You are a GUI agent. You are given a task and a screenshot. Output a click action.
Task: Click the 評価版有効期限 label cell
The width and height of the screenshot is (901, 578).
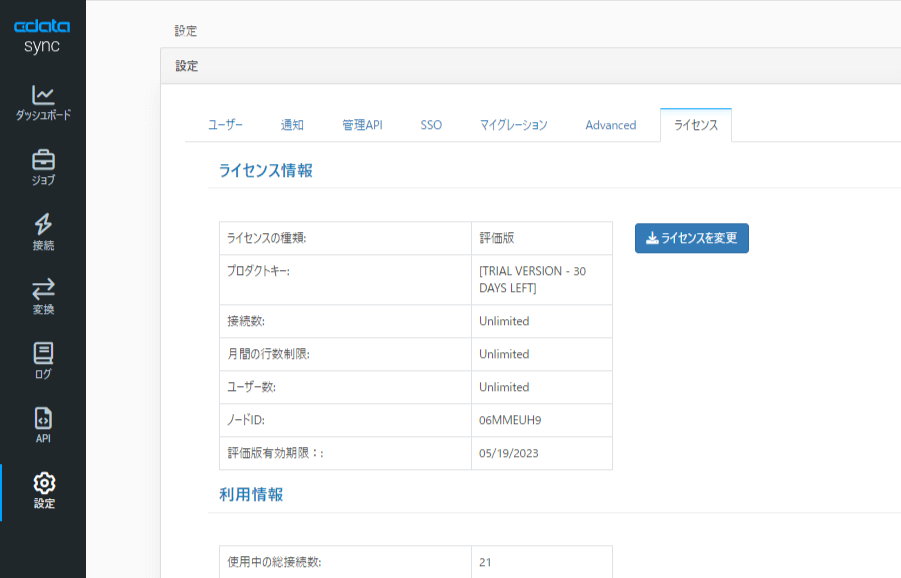(345, 453)
